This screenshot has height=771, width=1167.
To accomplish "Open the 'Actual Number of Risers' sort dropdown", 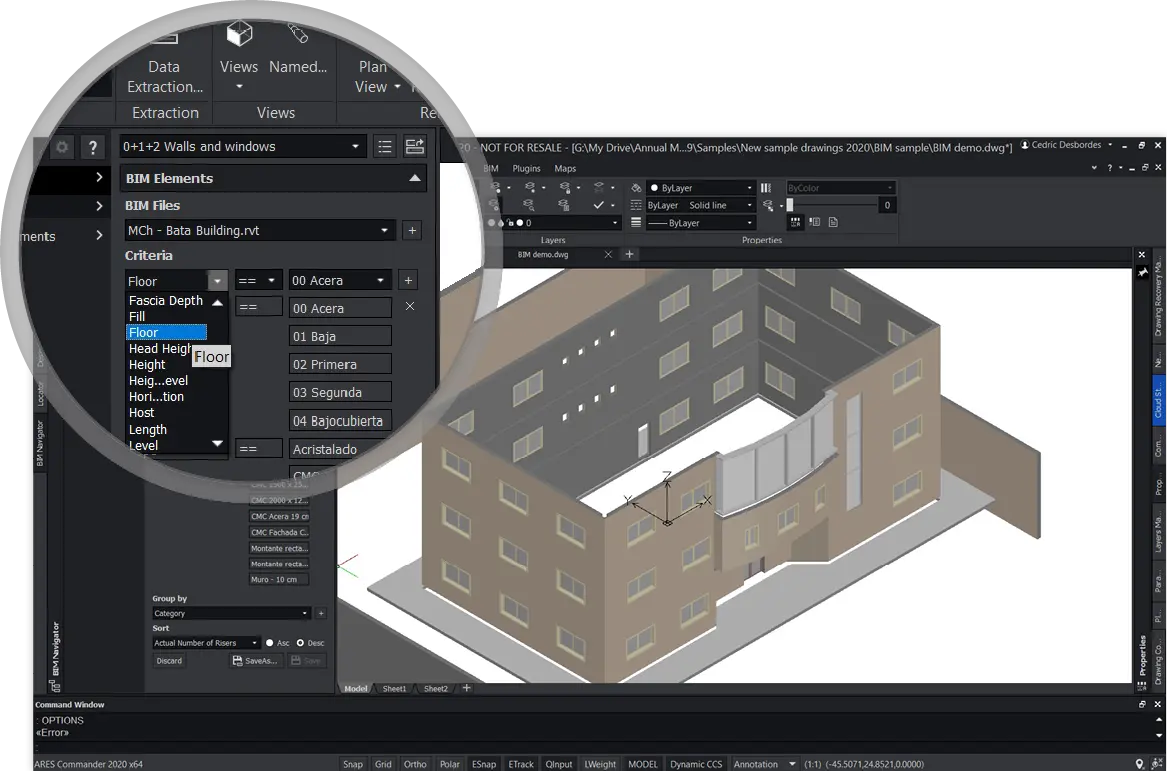I will (206, 643).
